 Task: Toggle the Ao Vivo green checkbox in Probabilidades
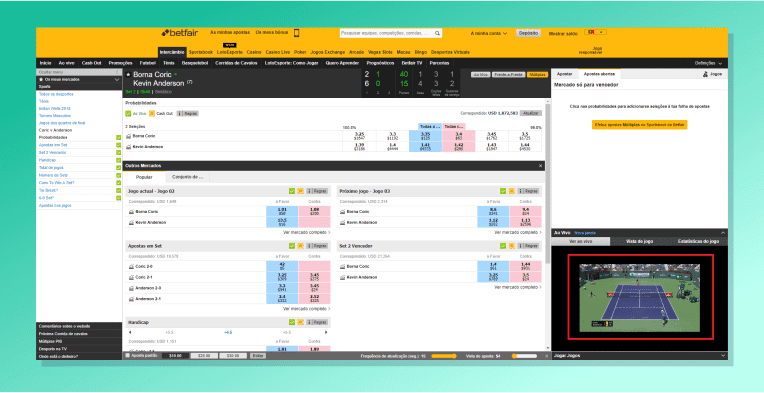tap(128, 113)
